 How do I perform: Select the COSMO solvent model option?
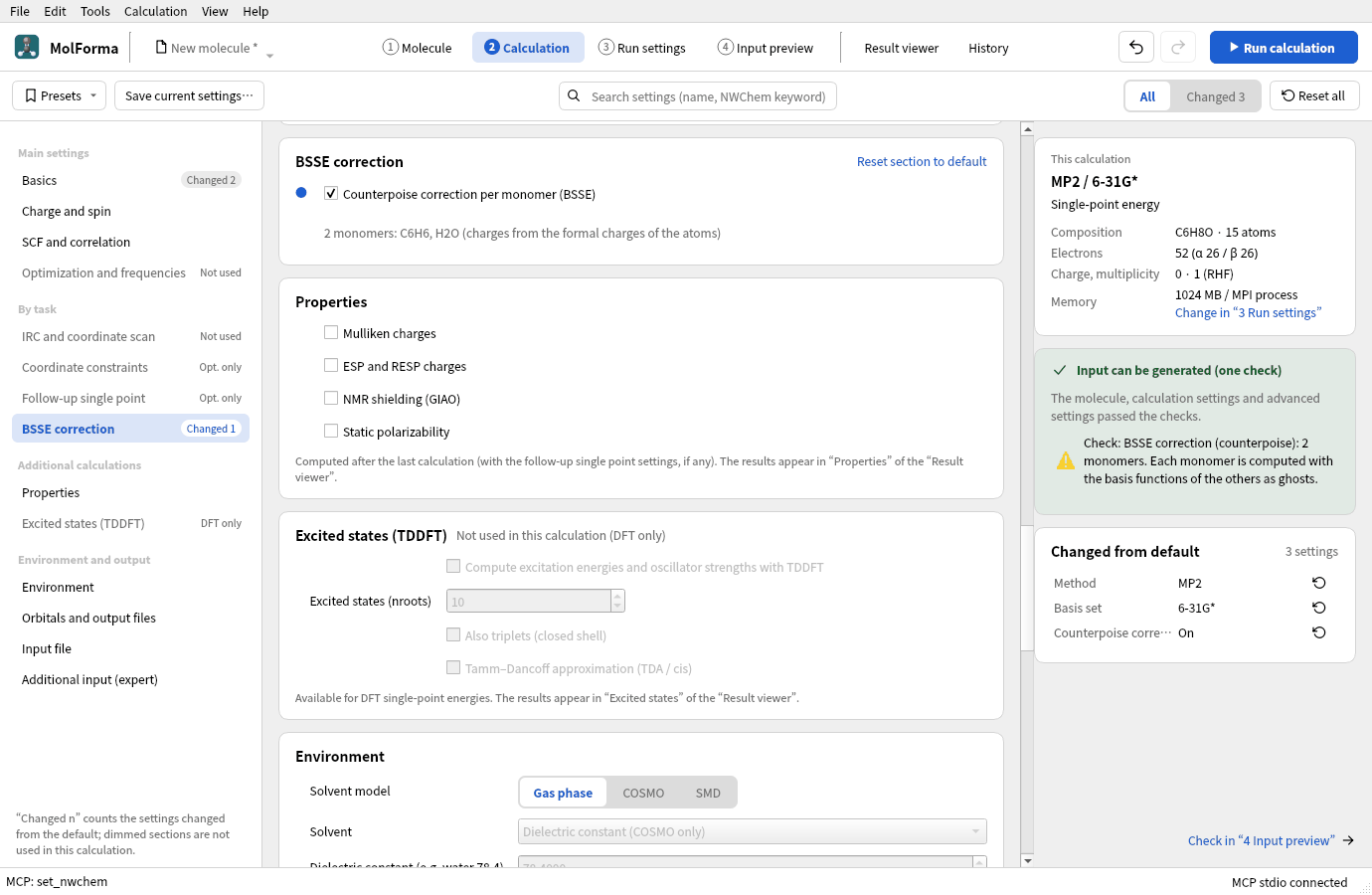click(x=643, y=793)
